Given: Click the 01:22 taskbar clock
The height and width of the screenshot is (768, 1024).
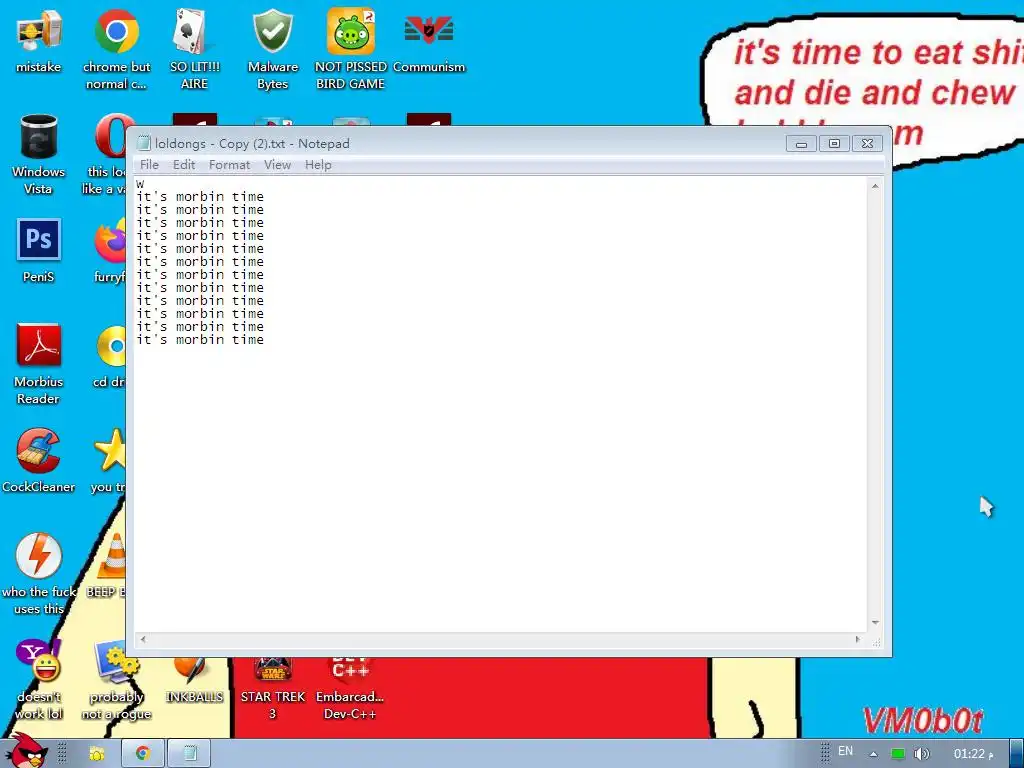Looking at the screenshot, I should [974, 754].
